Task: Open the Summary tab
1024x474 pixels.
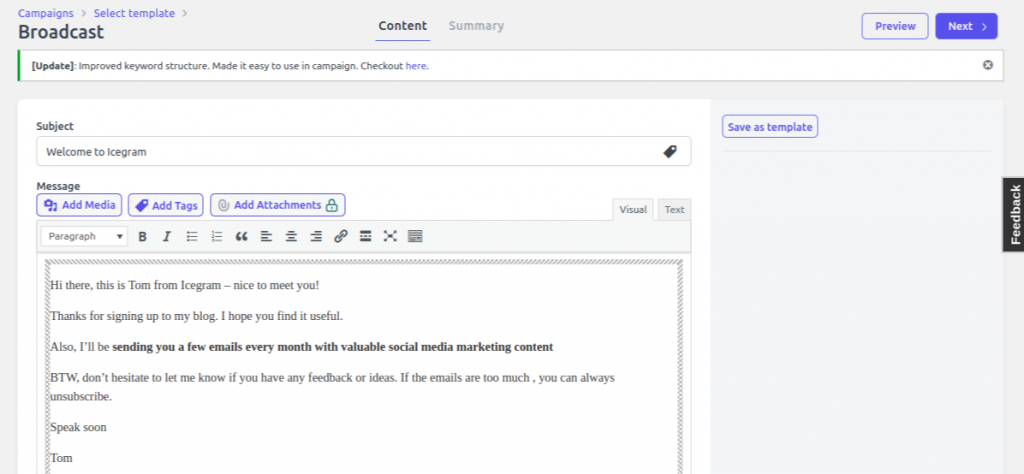Action: tap(476, 26)
